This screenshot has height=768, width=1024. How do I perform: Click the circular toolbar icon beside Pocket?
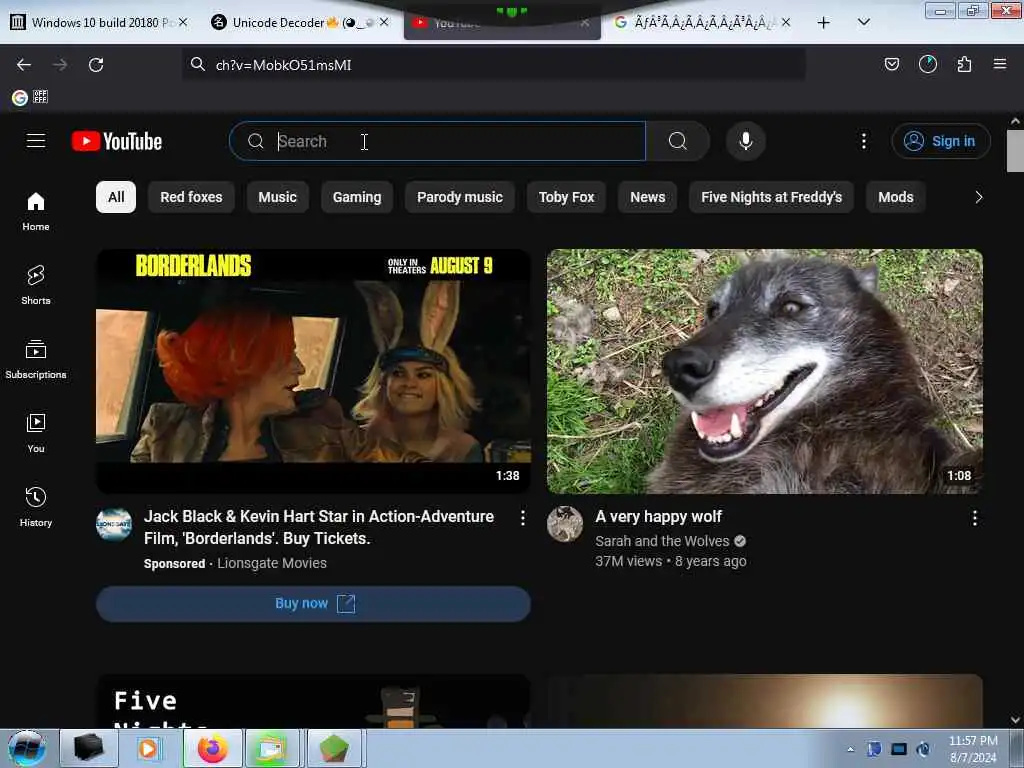point(927,64)
